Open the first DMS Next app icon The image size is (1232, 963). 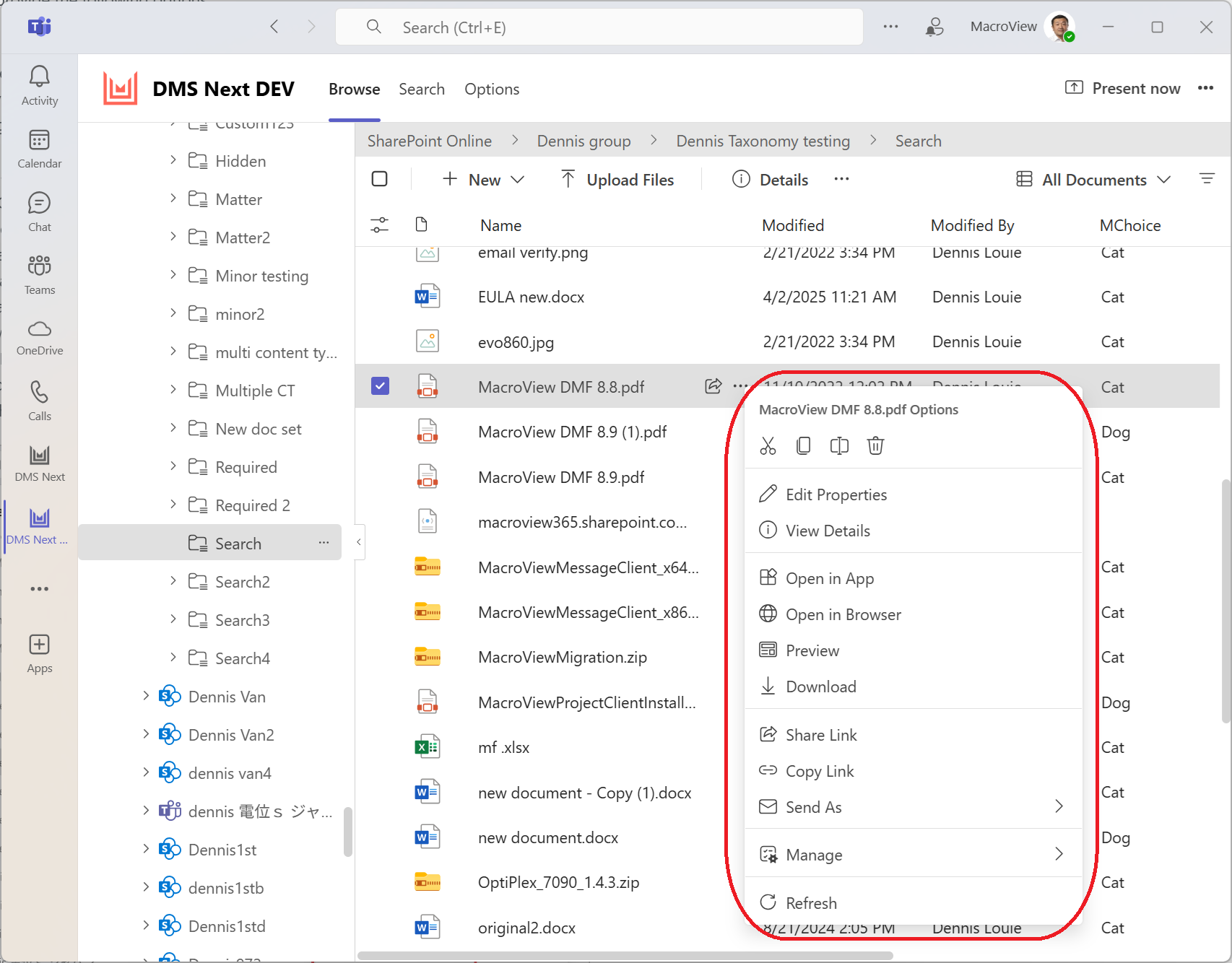[40, 464]
